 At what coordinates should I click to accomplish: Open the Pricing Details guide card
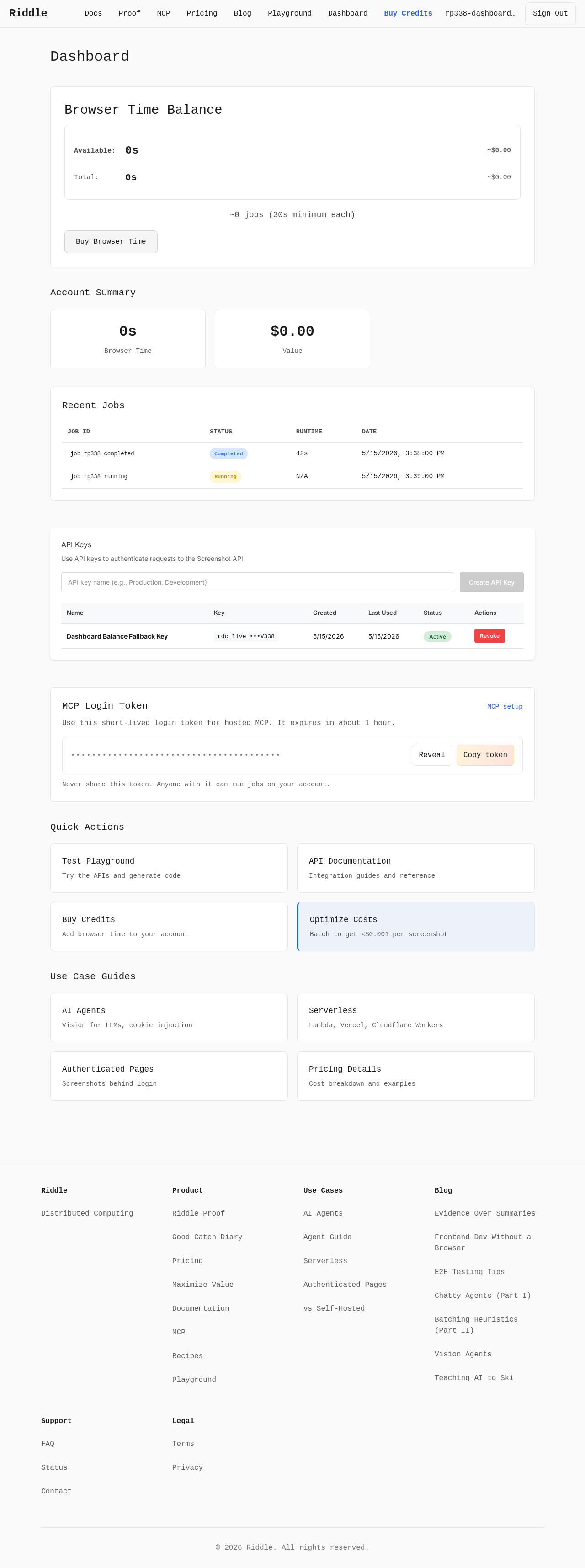click(416, 1076)
